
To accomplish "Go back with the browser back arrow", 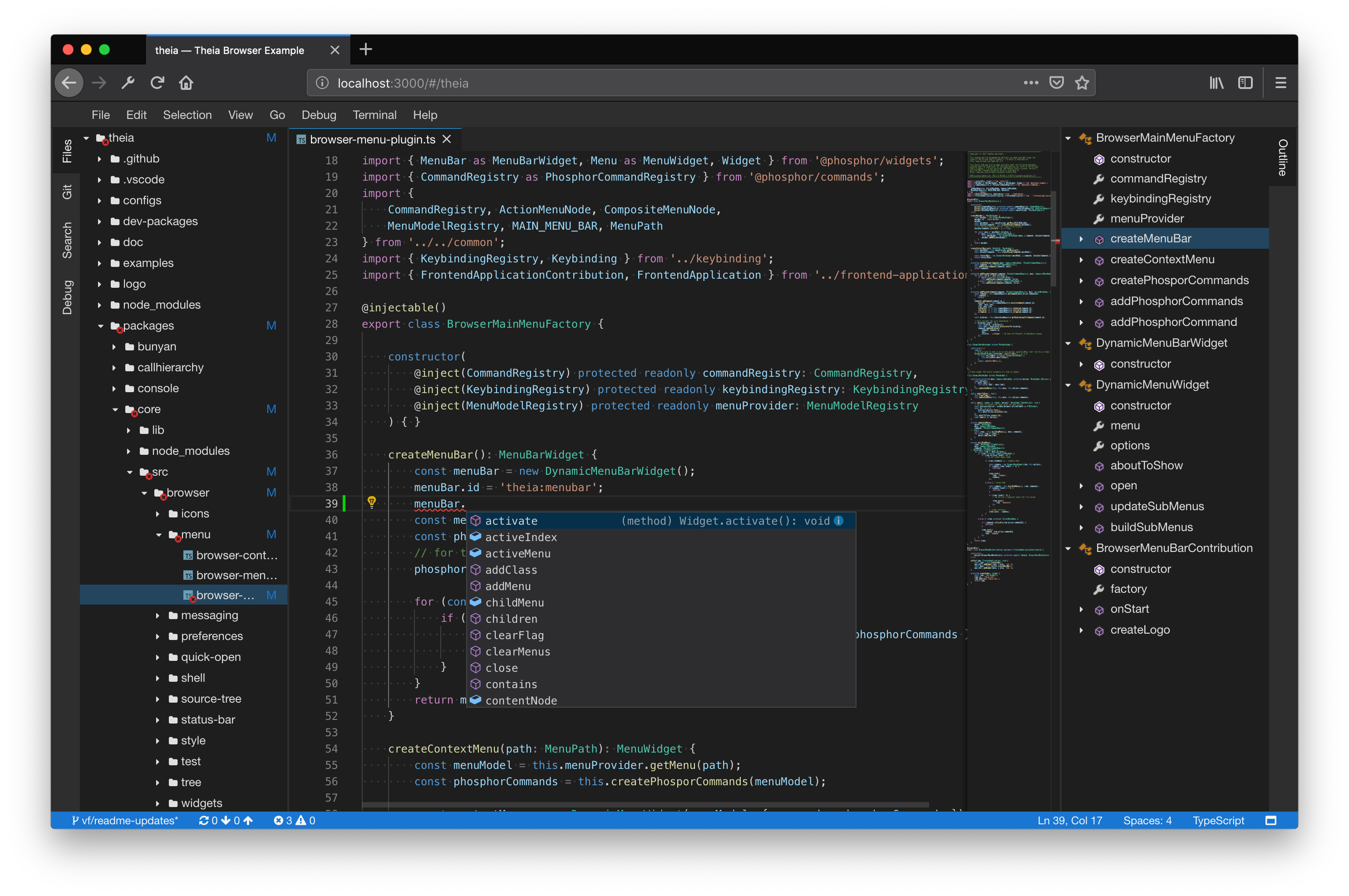I will click(x=69, y=83).
